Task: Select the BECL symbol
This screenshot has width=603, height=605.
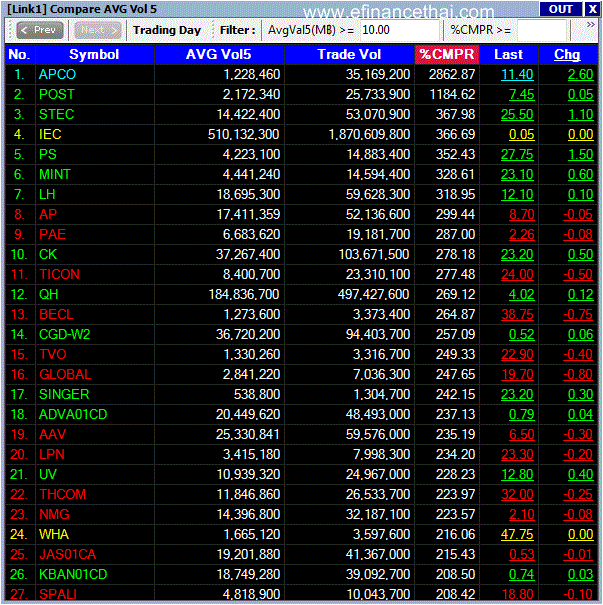Action: [56, 314]
